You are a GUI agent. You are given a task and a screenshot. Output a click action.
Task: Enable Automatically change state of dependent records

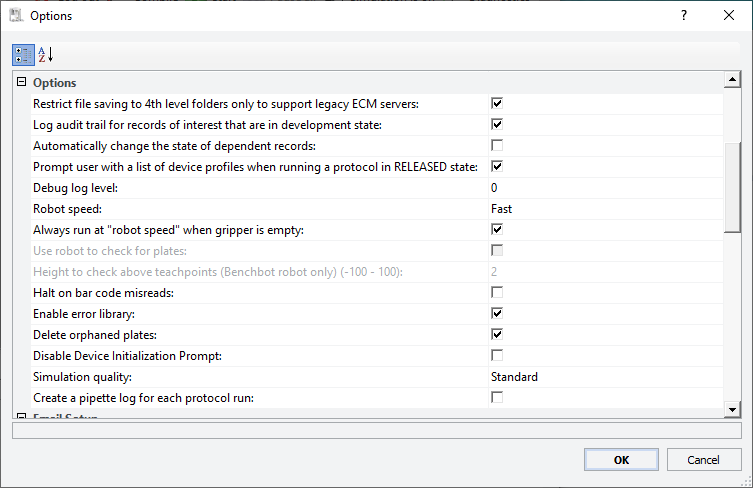[497, 145]
